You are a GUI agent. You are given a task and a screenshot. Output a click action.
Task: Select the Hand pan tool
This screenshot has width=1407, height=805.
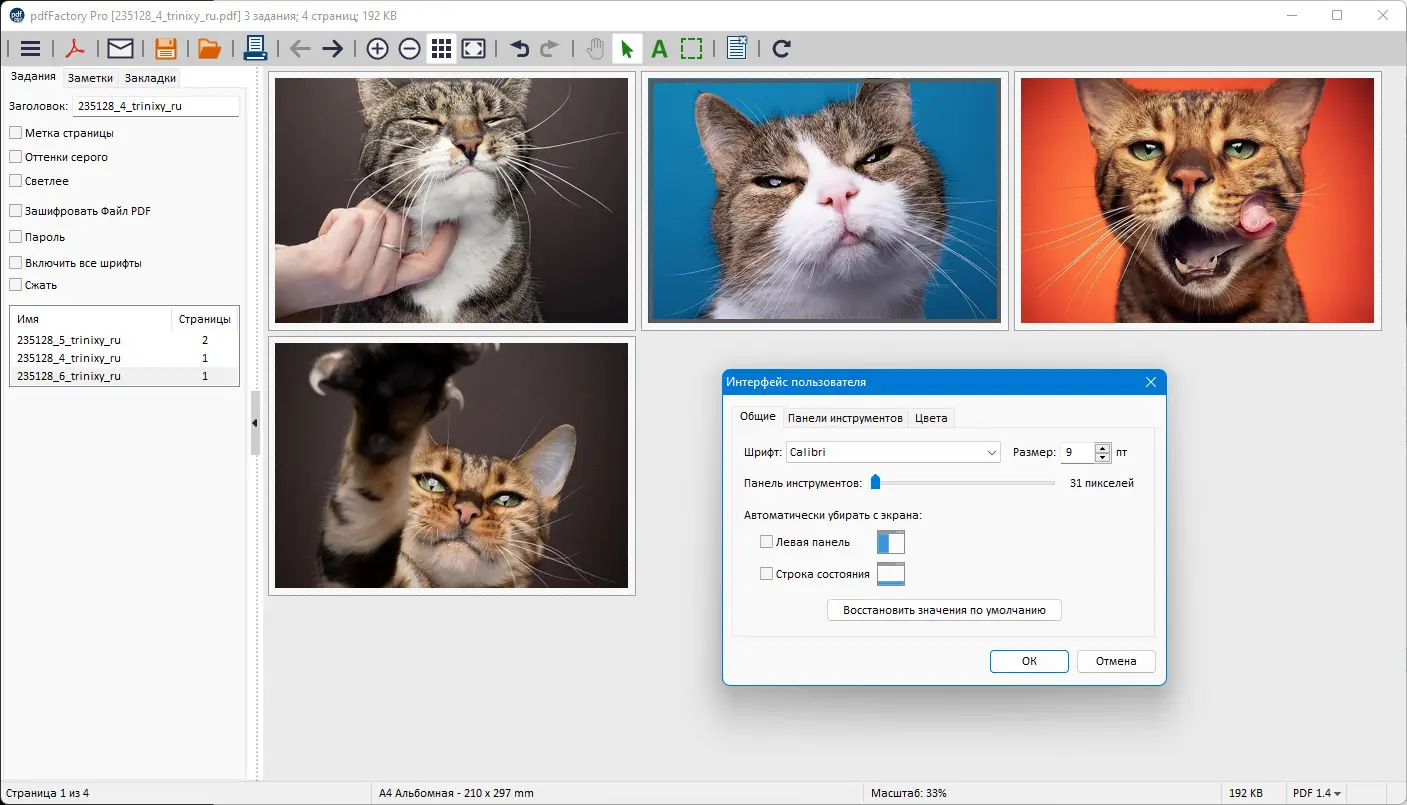pos(595,48)
